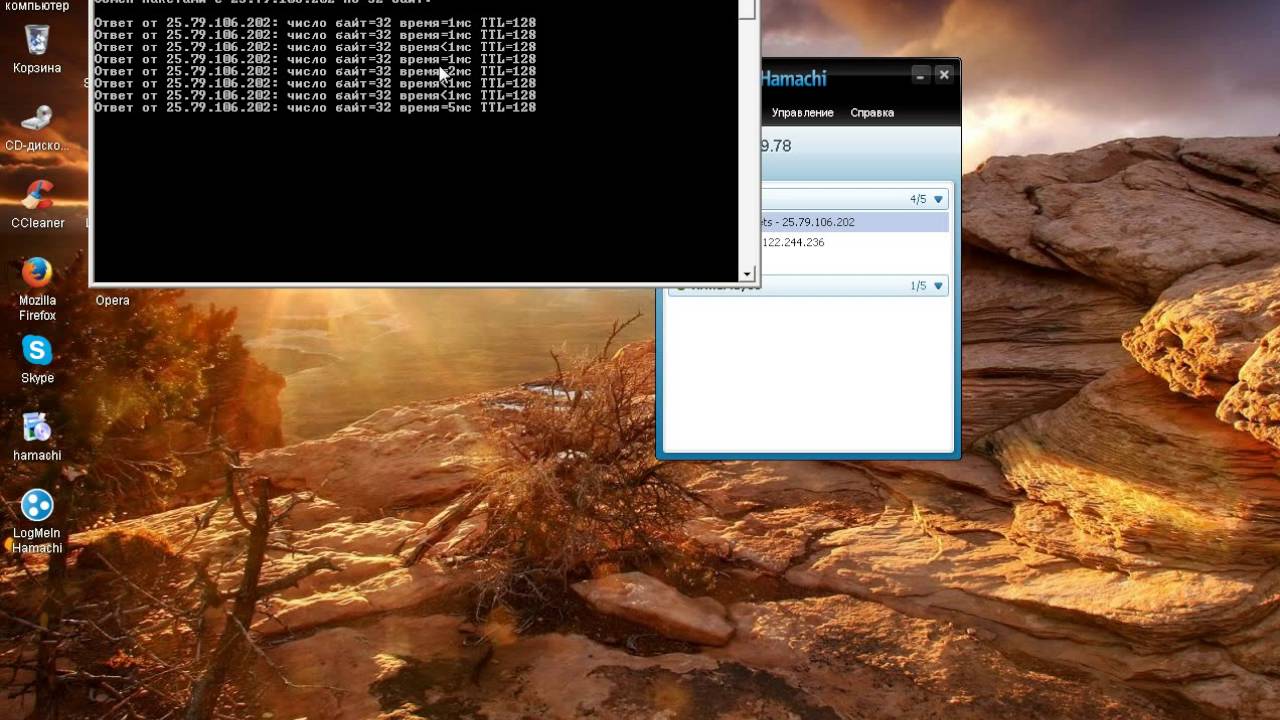Minimize the Hamachi window
Viewport: 1280px width, 720px height.
pos(920,75)
